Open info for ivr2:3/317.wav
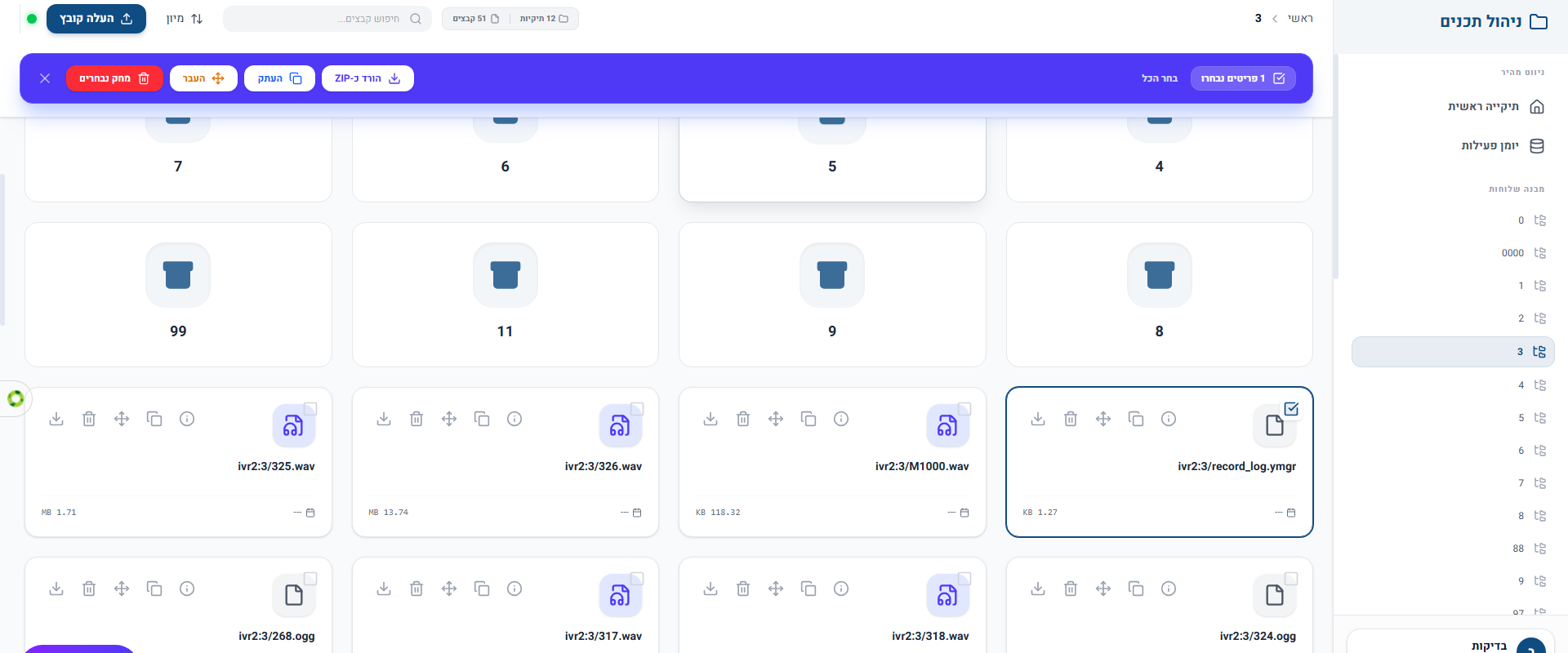The image size is (1568, 653). [514, 589]
